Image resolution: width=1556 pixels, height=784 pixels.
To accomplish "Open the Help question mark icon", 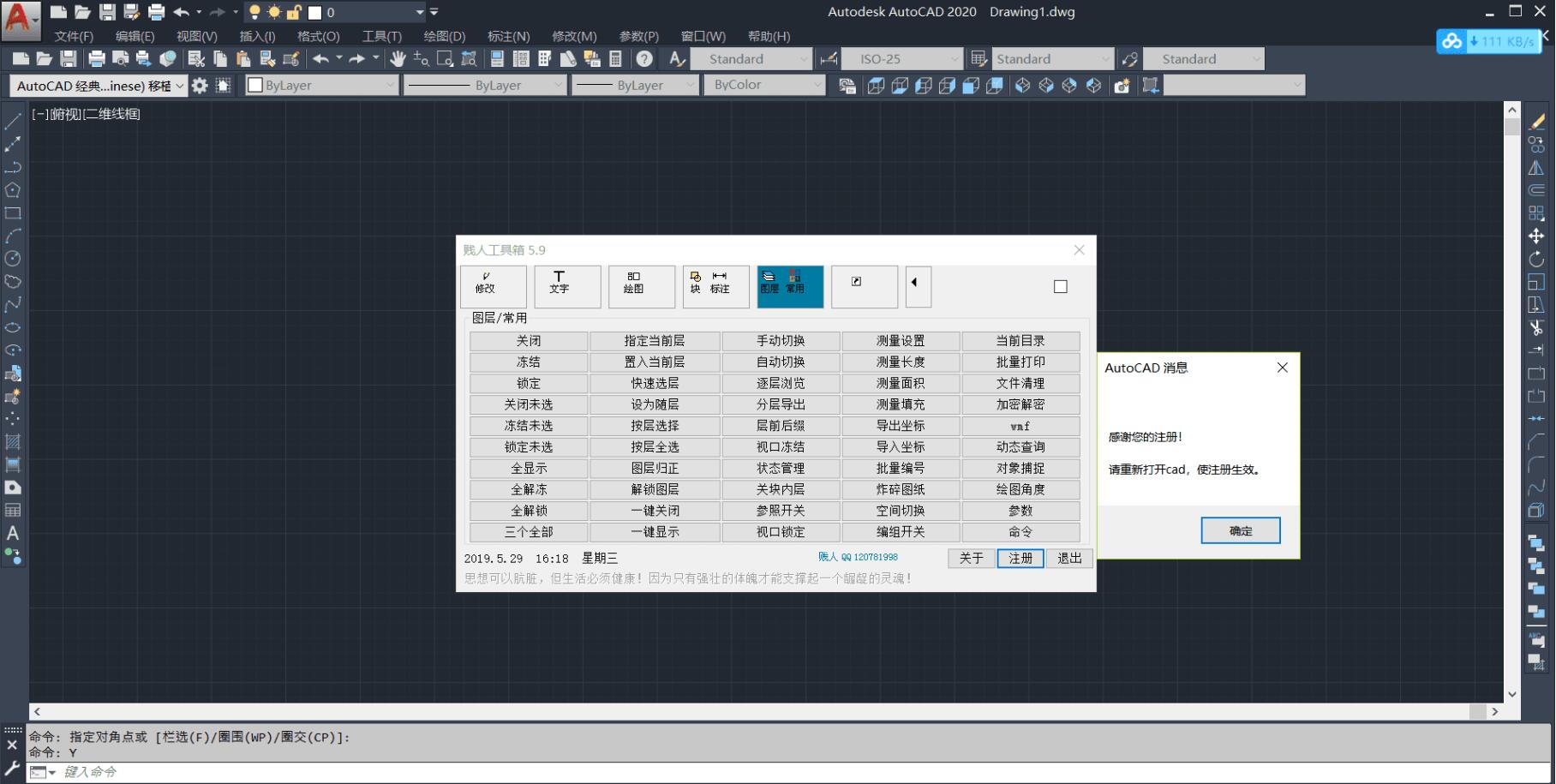I will tap(644, 58).
